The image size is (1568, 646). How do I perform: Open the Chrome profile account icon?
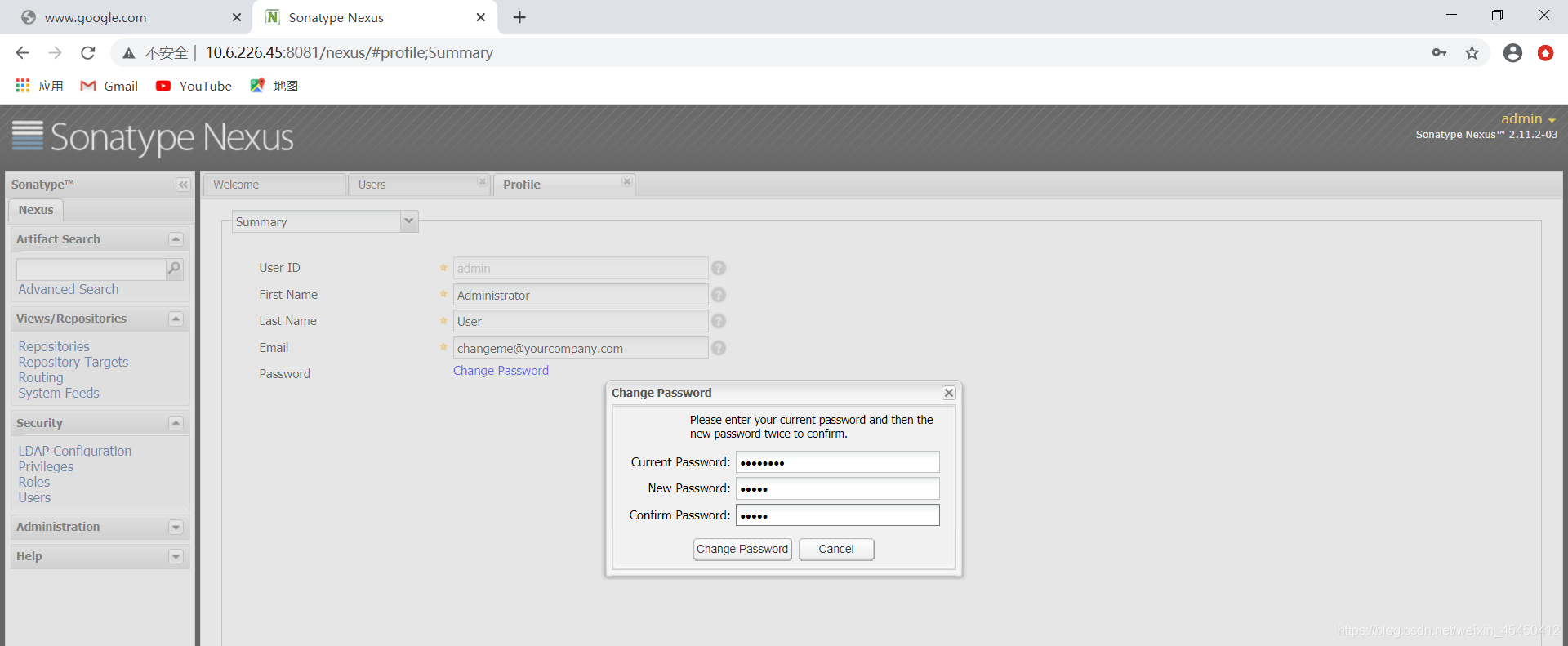1512,53
